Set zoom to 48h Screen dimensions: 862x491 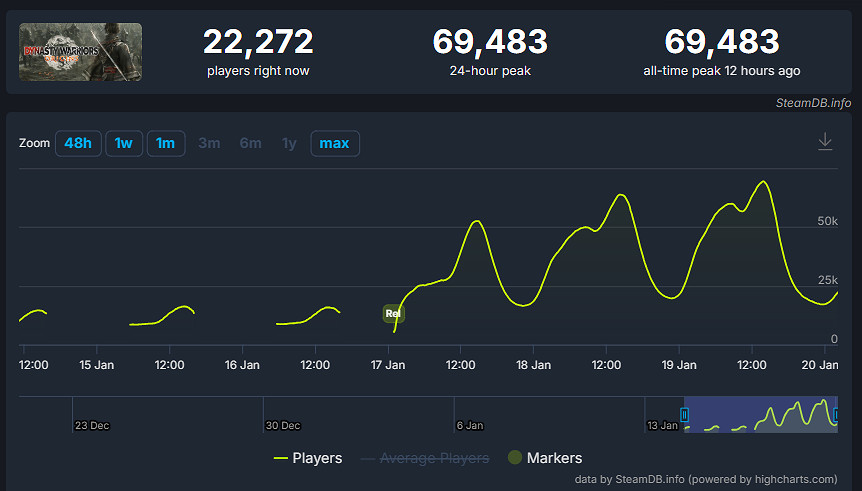pos(77,143)
